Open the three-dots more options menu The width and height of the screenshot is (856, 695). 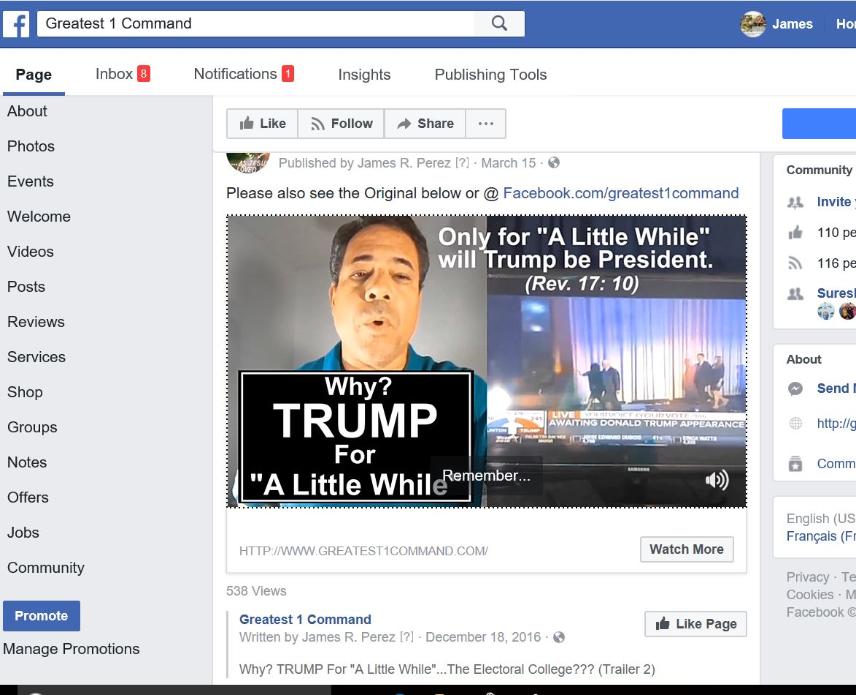click(485, 123)
